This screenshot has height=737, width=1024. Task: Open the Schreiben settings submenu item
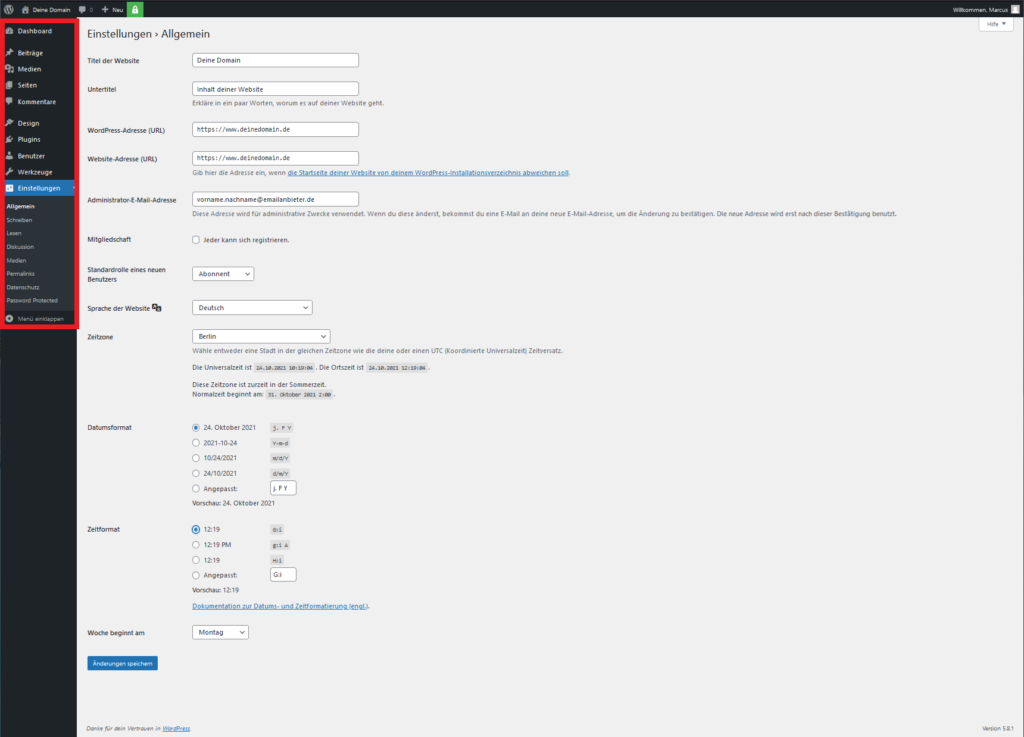19,220
